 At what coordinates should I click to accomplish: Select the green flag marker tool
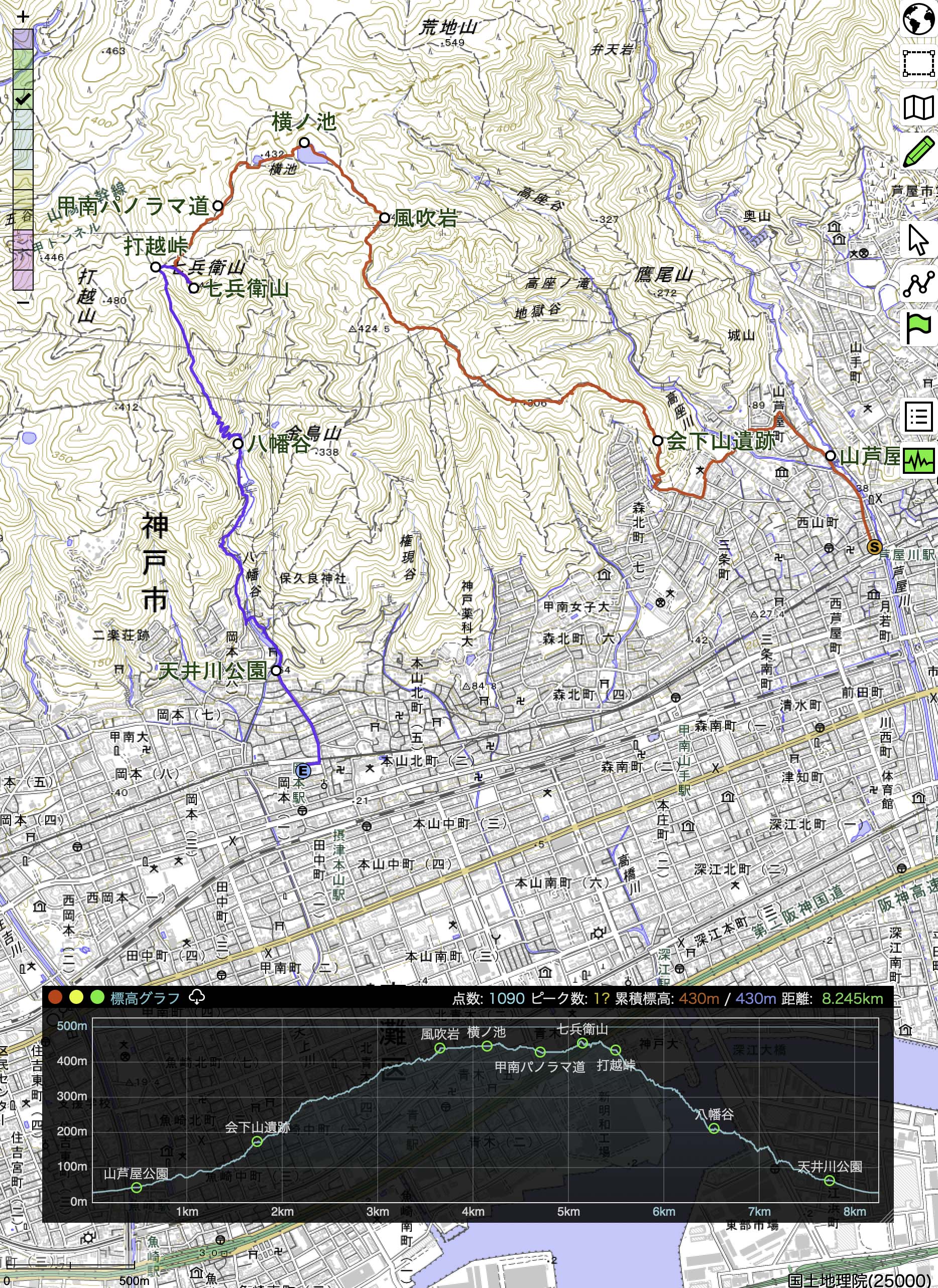pyautogui.click(x=919, y=328)
